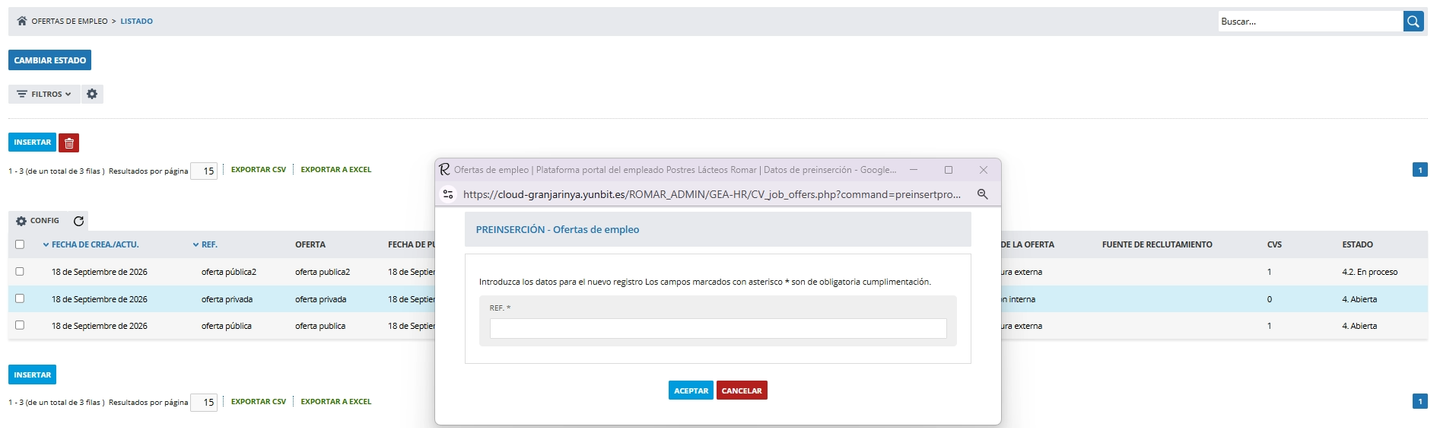Viewport: 1440px width, 428px height.
Task: Minimize the preinserción popup window
Action: click(913, 170)
